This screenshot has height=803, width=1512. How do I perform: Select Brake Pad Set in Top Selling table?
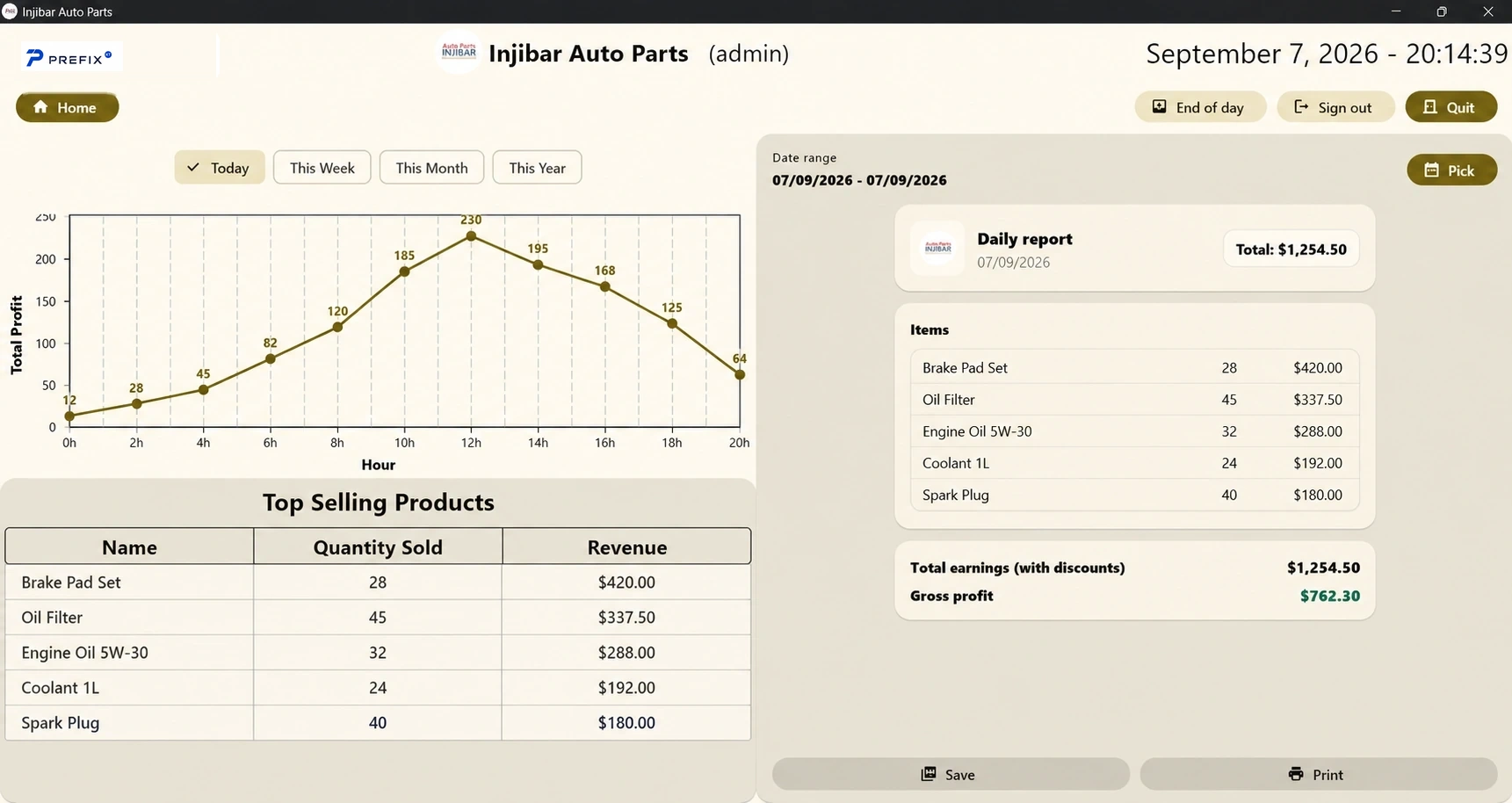[378, 582]
